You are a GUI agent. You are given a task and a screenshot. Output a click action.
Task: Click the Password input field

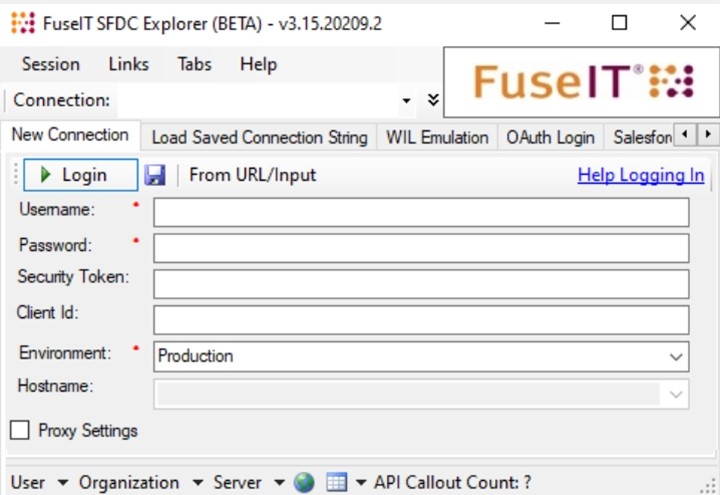pos(421,248)
